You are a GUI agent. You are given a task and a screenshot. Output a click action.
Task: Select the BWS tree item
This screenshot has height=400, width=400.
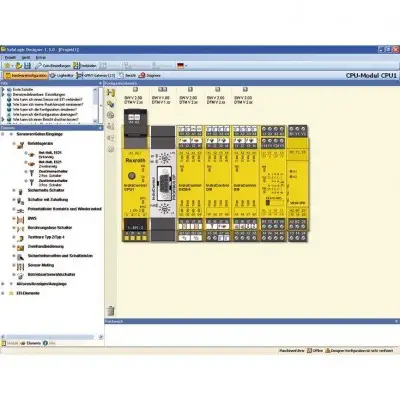pos(32,218)
